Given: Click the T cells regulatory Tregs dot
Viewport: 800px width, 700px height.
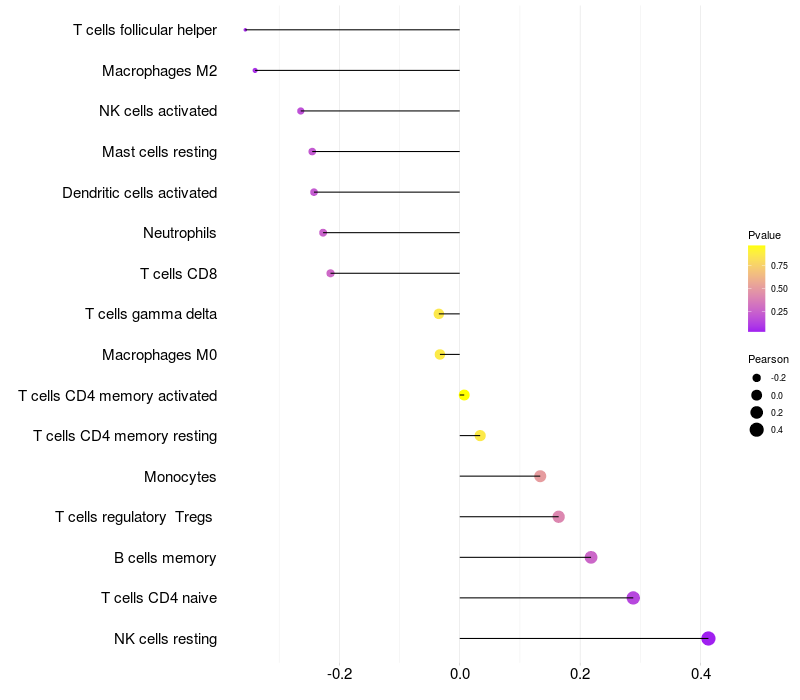Looking at the screenshot, I should click(559, 517).
